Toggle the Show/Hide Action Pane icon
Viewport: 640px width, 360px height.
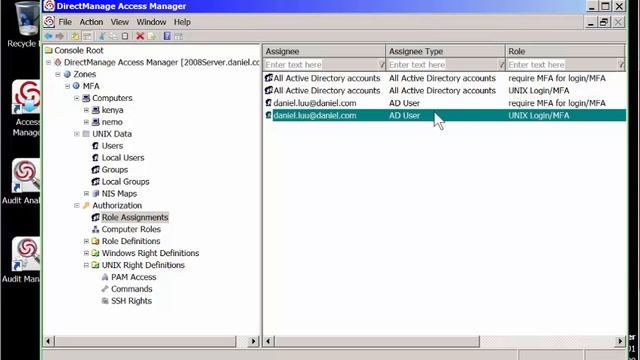click(178, 36)
